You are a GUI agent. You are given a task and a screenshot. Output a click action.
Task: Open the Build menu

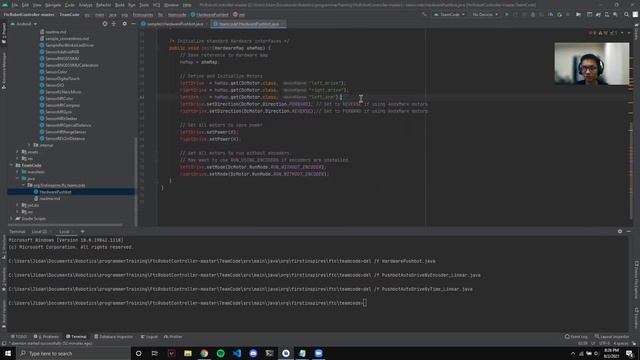point(120,5)
